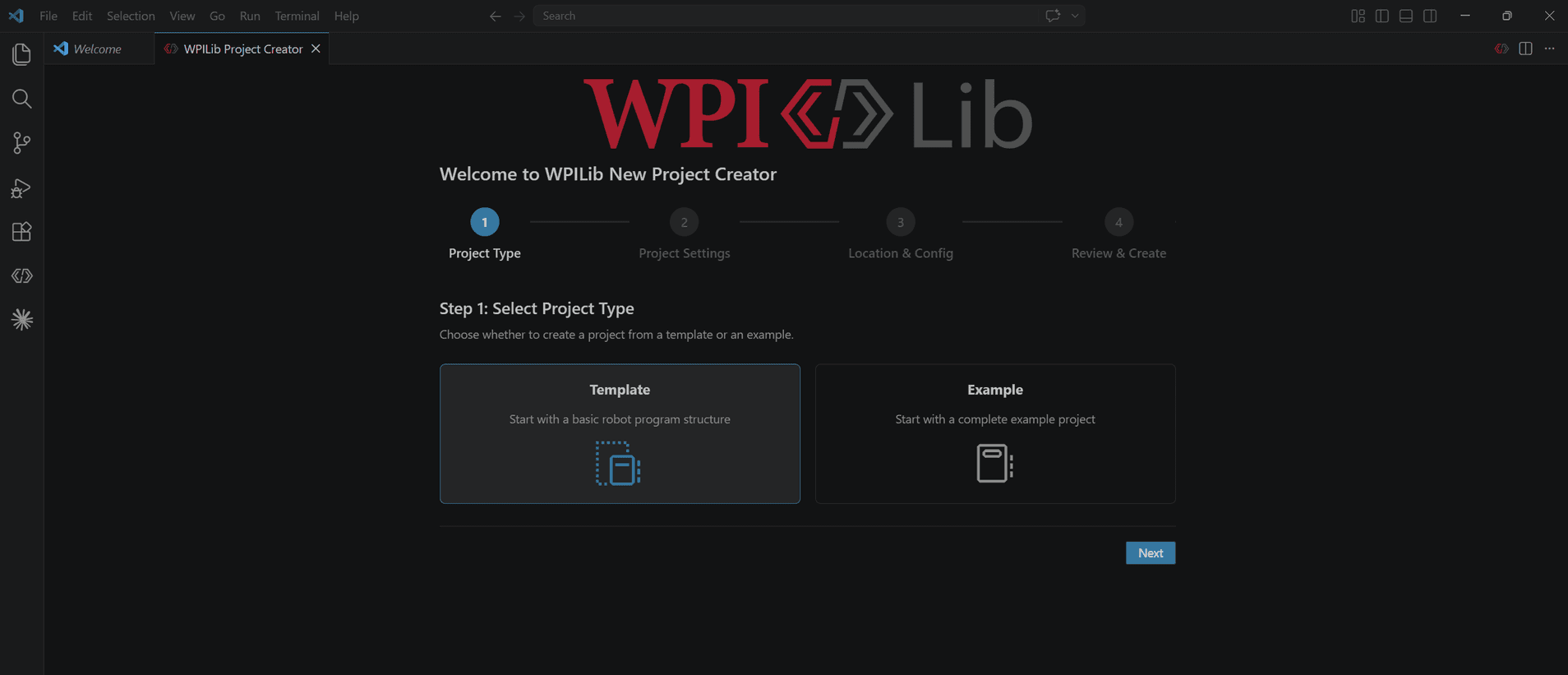Select the Template project type card
Screen dimensions: 1568x675
point(620,433)
